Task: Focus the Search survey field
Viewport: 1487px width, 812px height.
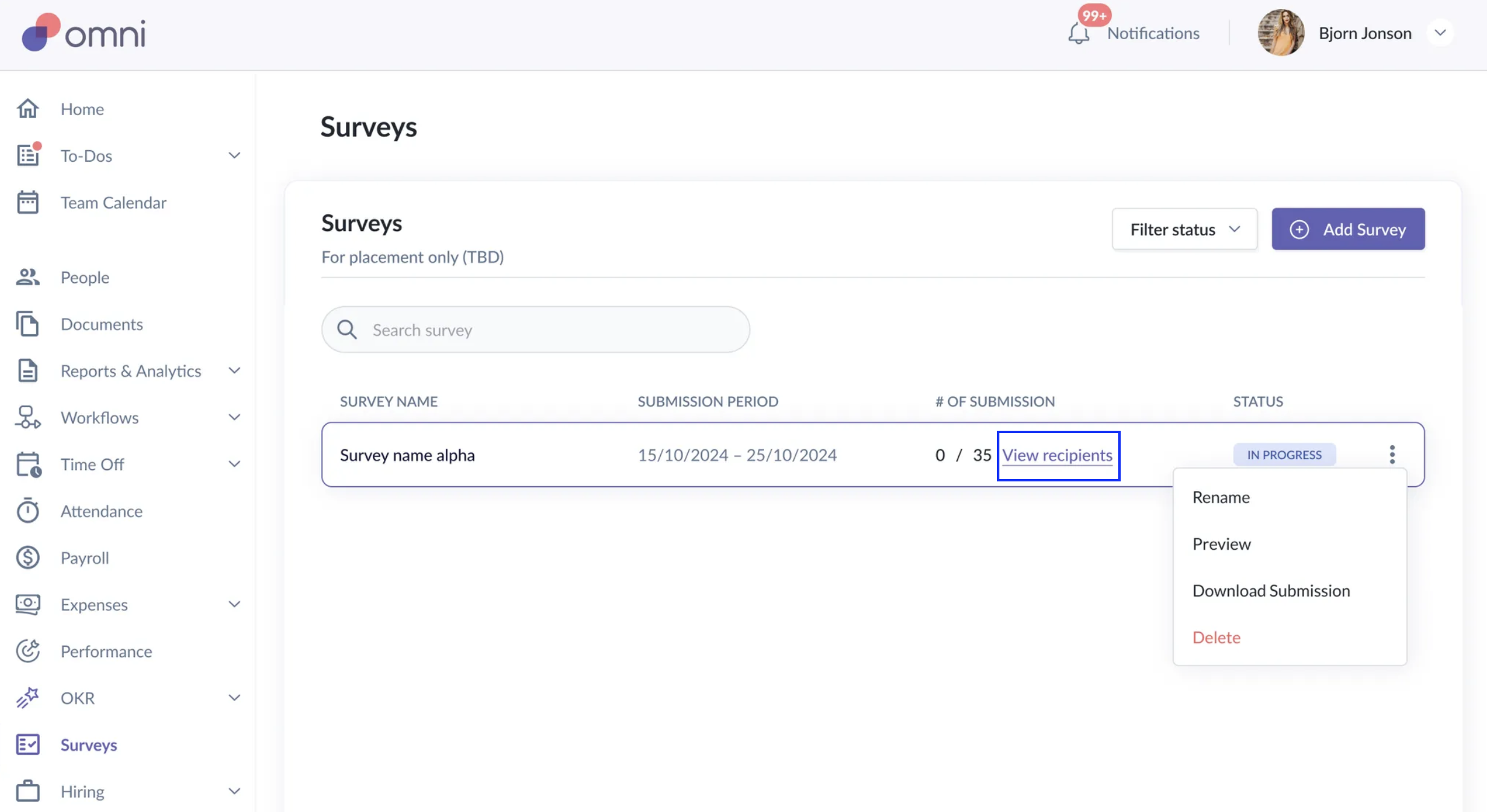Action: 543,330
